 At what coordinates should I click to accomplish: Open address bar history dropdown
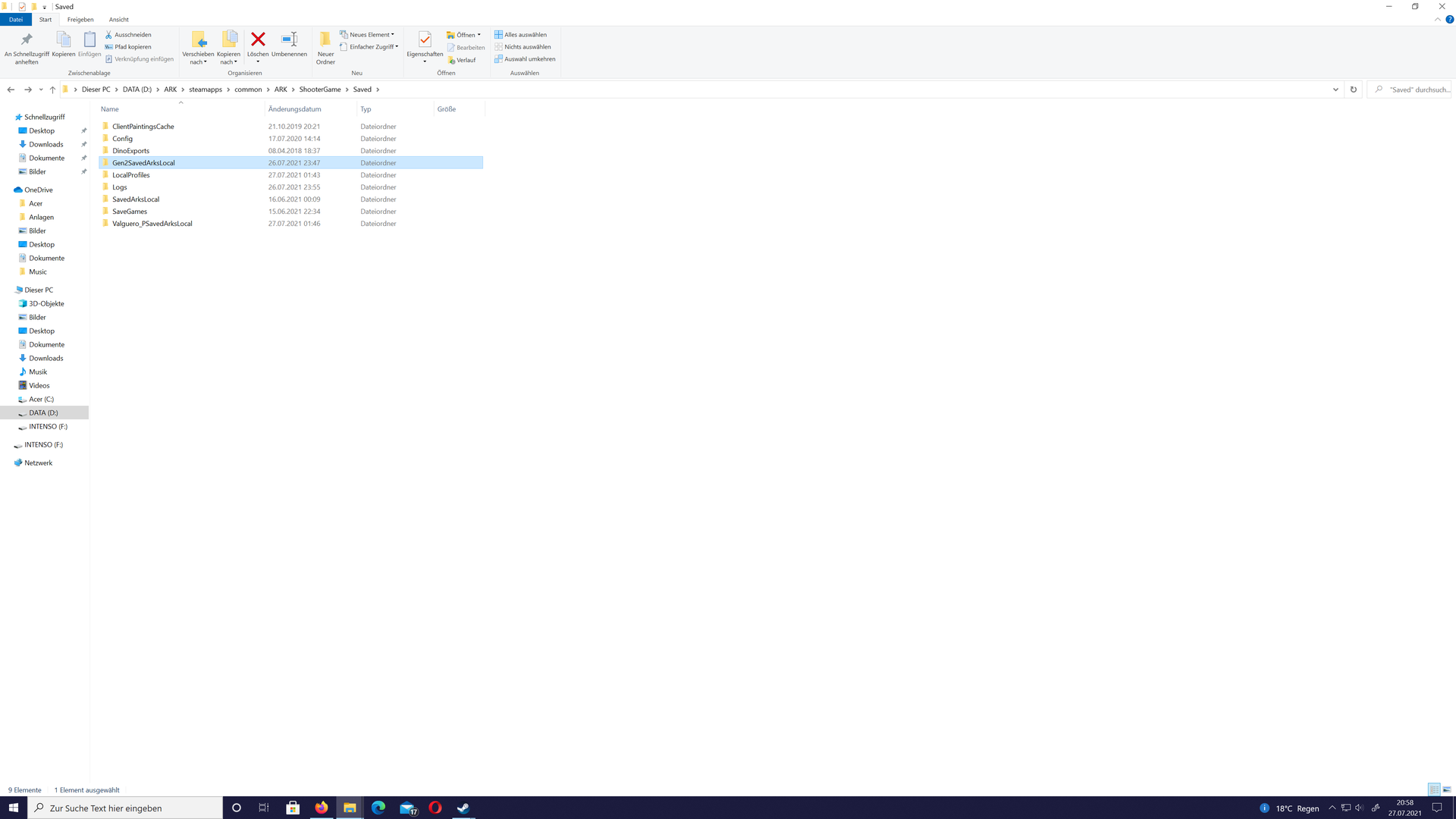[x=1335, y=89]
